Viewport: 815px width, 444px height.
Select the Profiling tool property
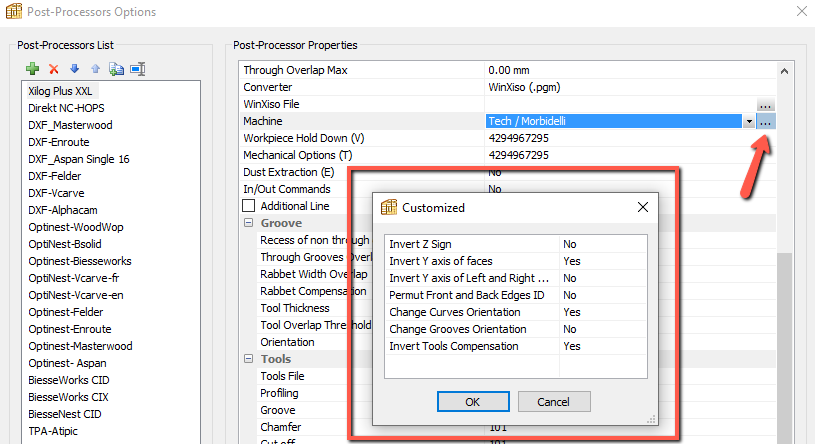279,393
